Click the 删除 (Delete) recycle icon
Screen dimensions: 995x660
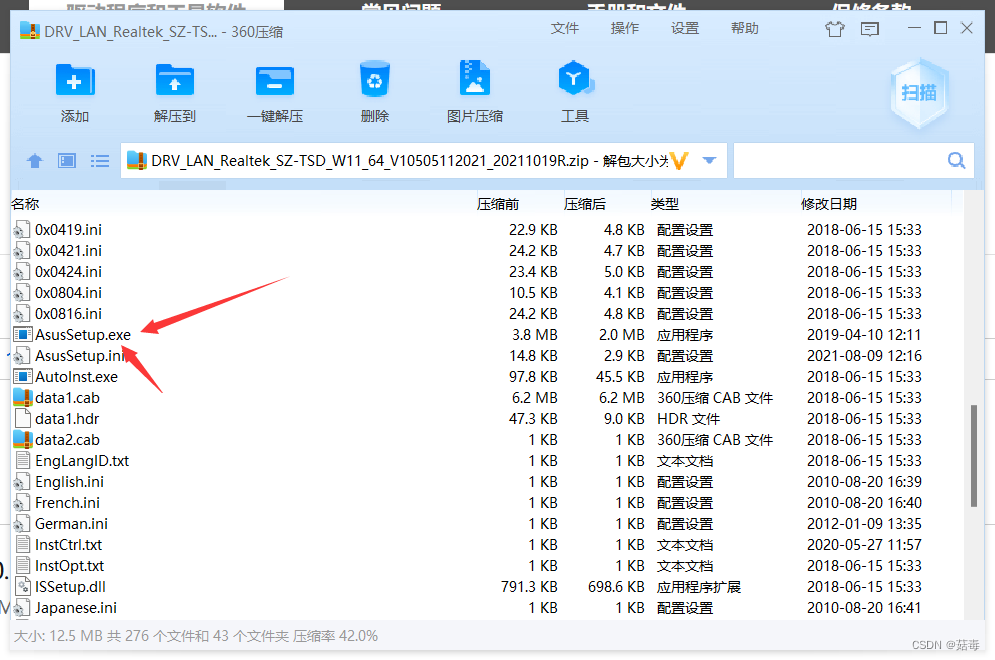tap(374, 79)
